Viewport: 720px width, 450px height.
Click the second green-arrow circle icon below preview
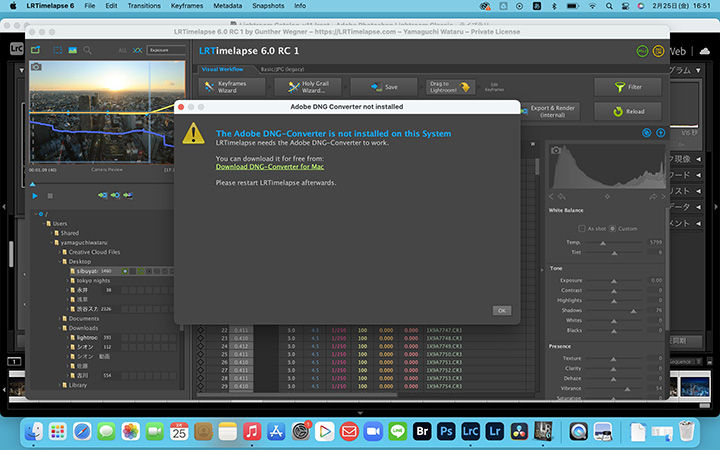tap(115, 196)
